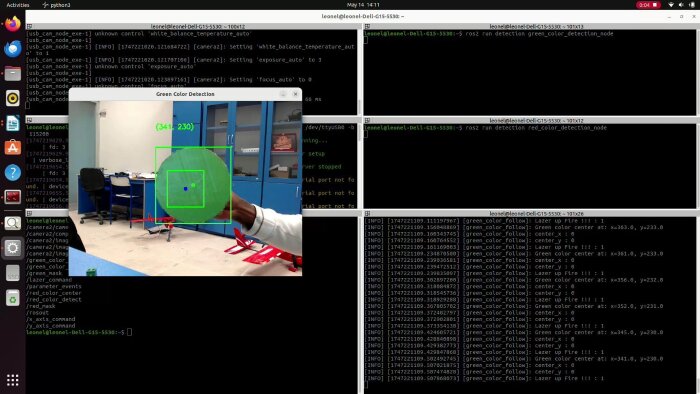Click the "ros2 run detection red_color_detection_node" command
Viewport: 700px width, 394px height.
[536, 128]
